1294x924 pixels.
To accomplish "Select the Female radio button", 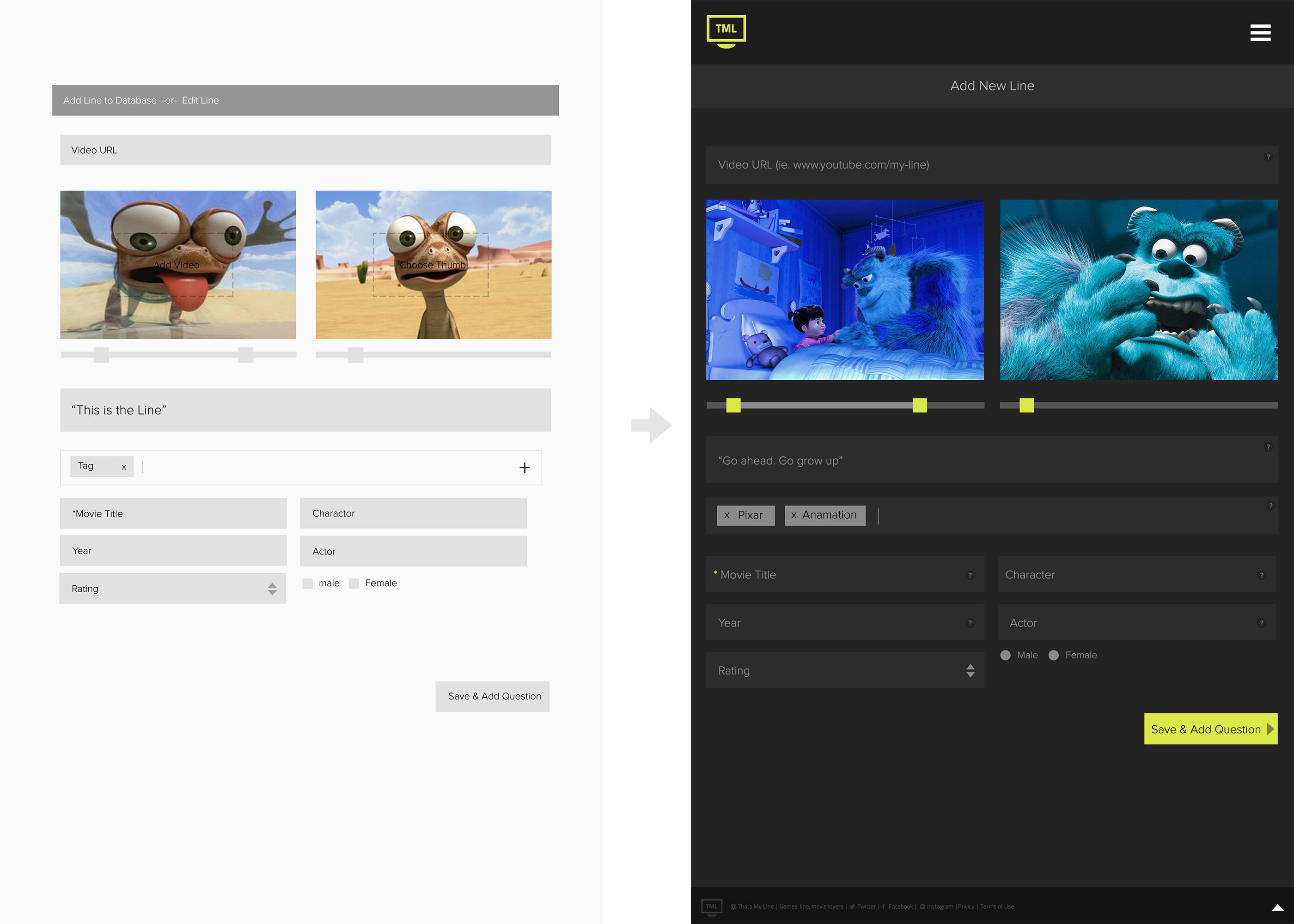I will point(1054,656).
